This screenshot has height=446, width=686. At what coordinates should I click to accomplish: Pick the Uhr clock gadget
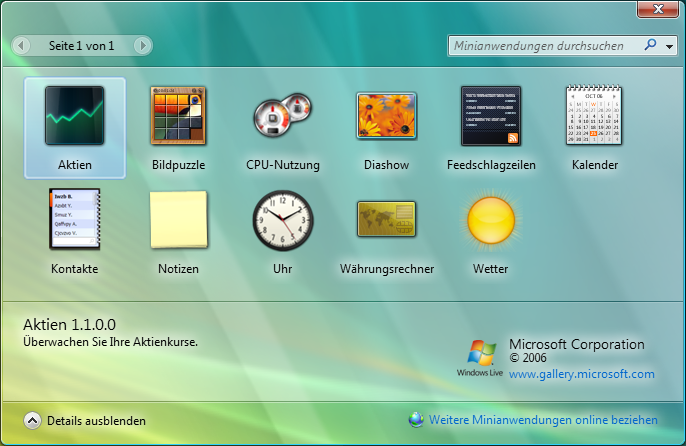point(282,219)
